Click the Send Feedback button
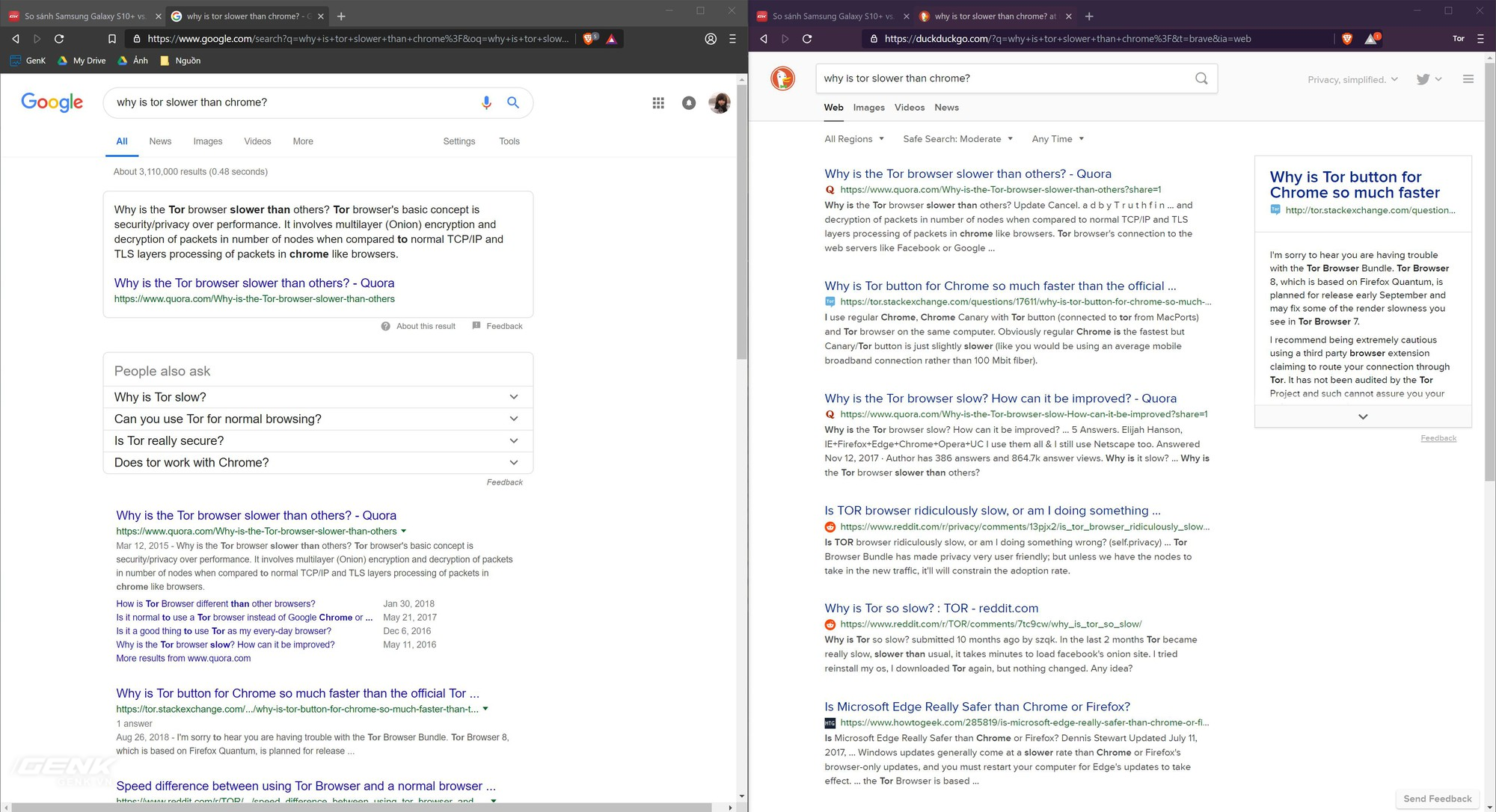Screen dimensions: 1496x812 (1435, 799)
